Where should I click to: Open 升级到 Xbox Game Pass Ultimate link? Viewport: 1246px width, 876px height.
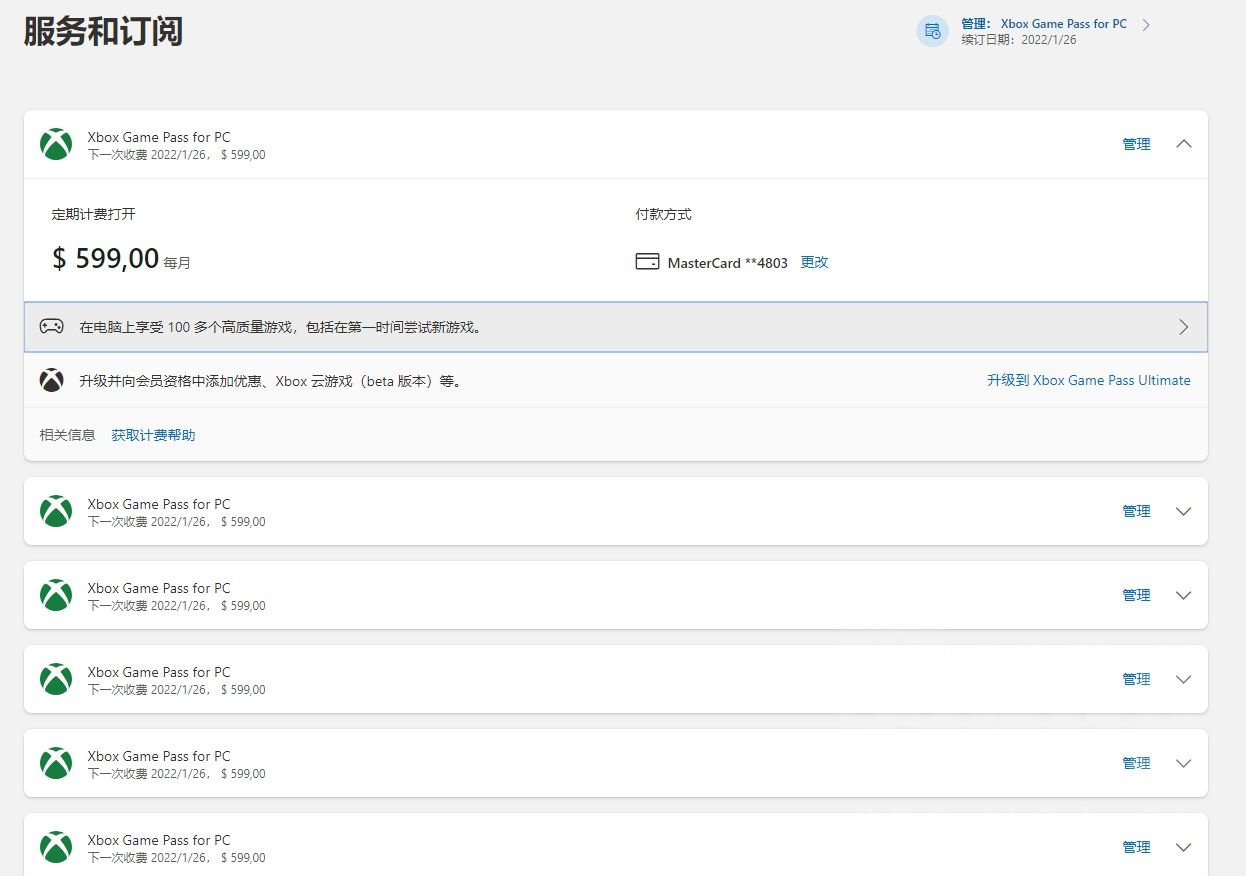pos(1088,380)
